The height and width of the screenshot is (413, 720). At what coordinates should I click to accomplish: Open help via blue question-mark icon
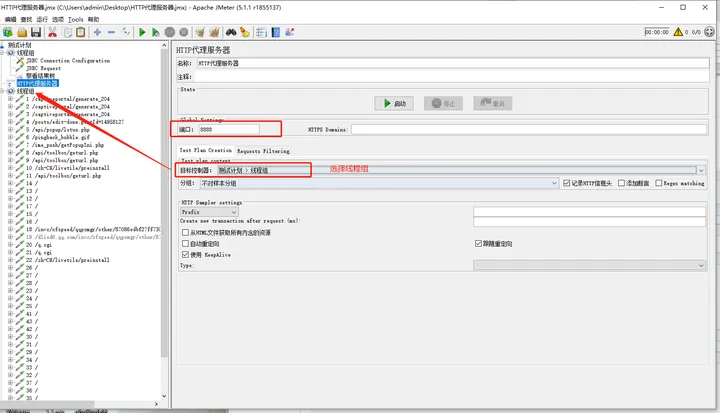pos(276,32)
